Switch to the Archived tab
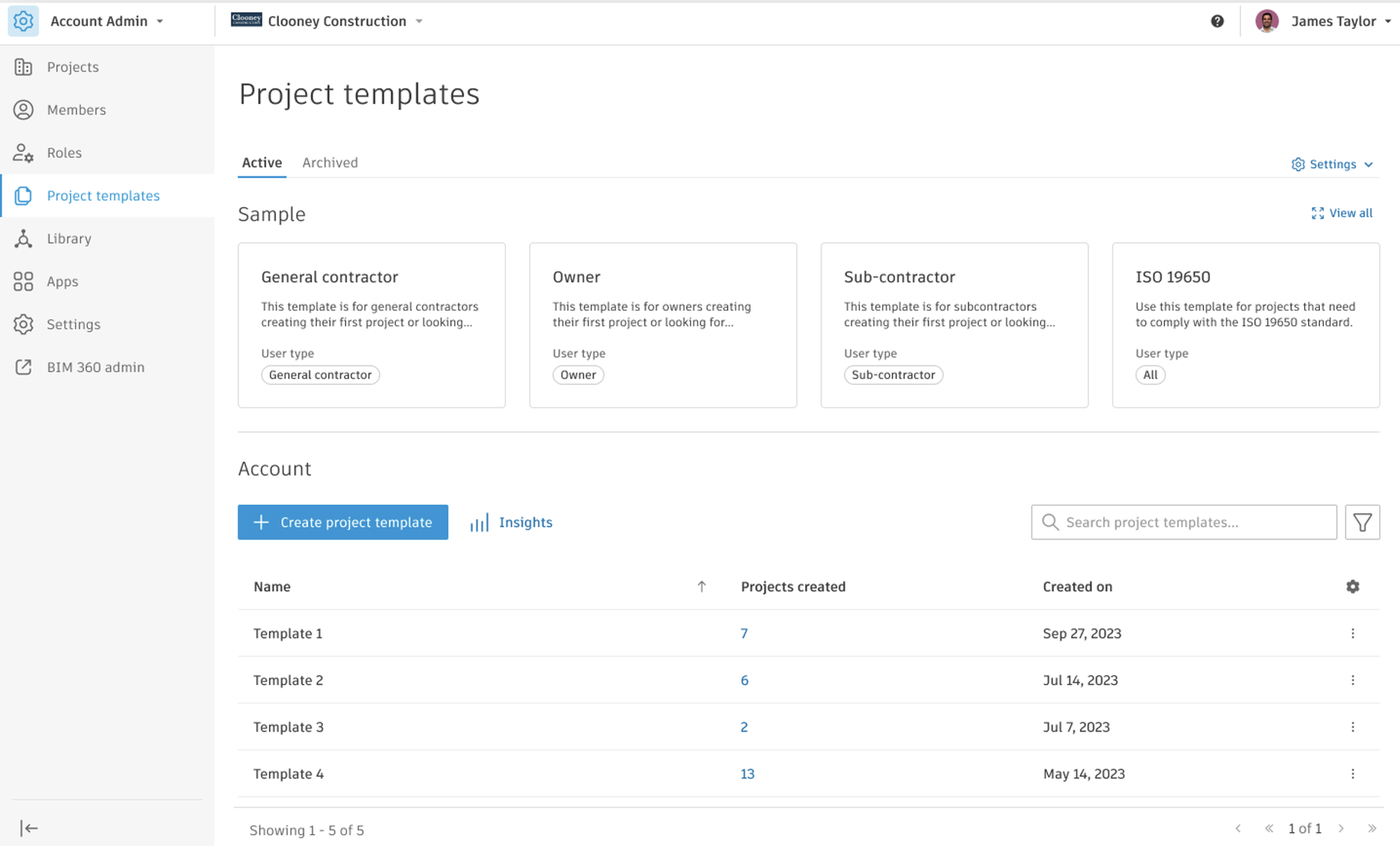Screen dimensions: 1400x846 pyautogui.click(x=330, y=163)
